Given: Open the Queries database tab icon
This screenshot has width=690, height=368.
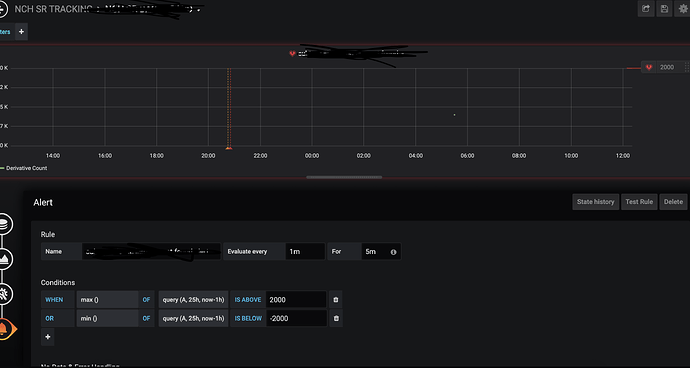Looking at the screenshot, I should click(4, 224).
